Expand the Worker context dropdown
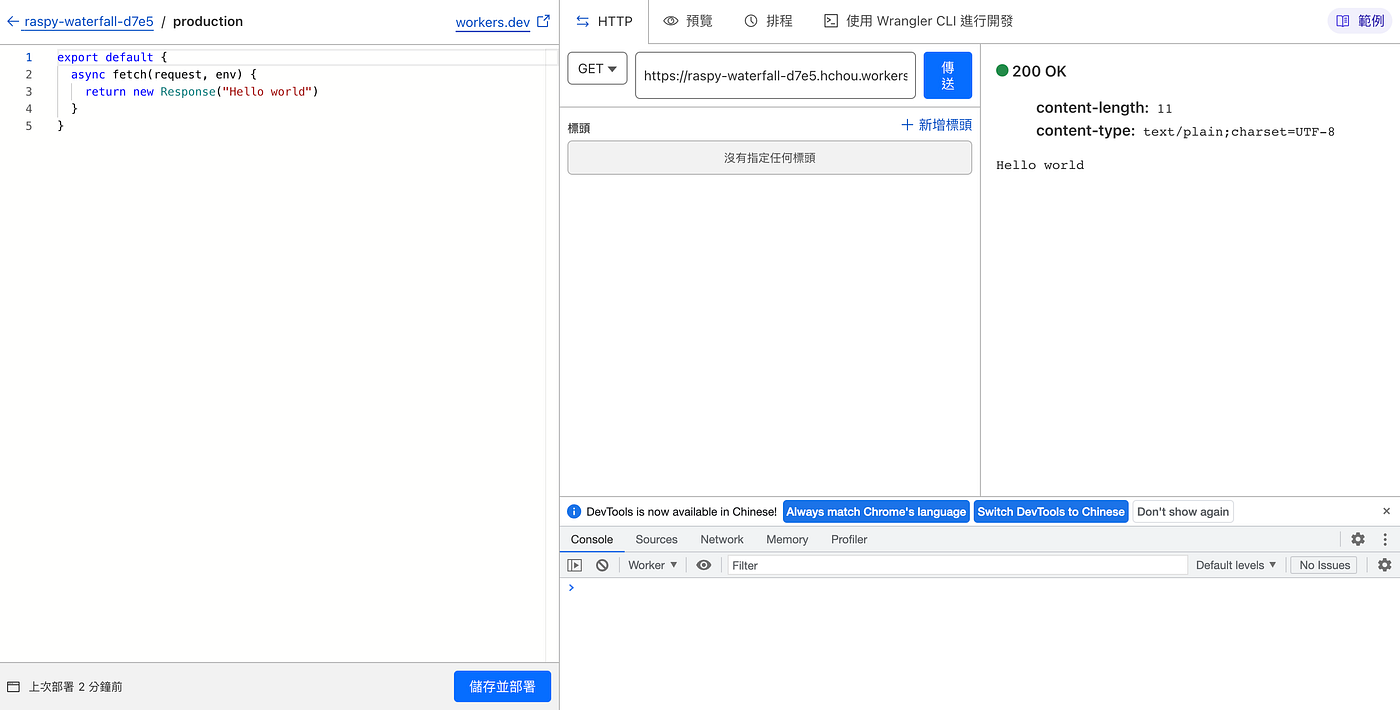Image resolution: width=1400 pixels, height=710 pixels. [x=652, y=565]
